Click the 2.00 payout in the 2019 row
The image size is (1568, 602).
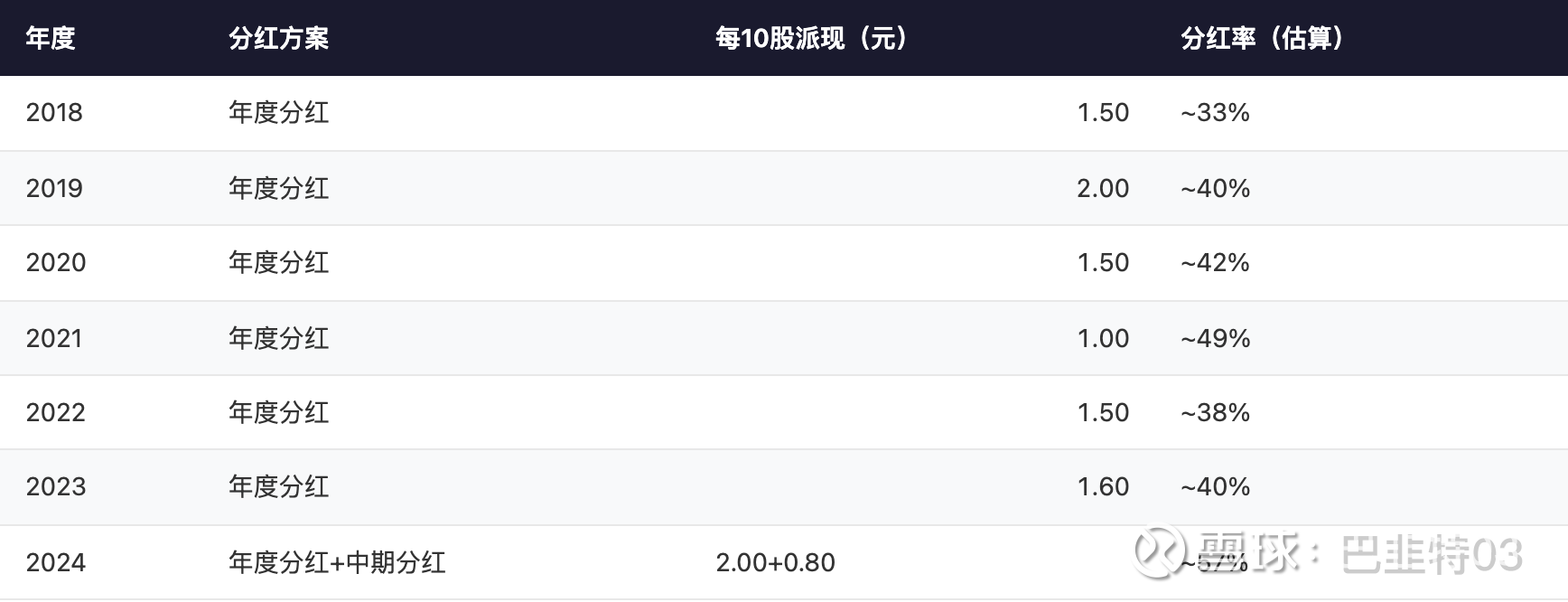pos(1103,188)
